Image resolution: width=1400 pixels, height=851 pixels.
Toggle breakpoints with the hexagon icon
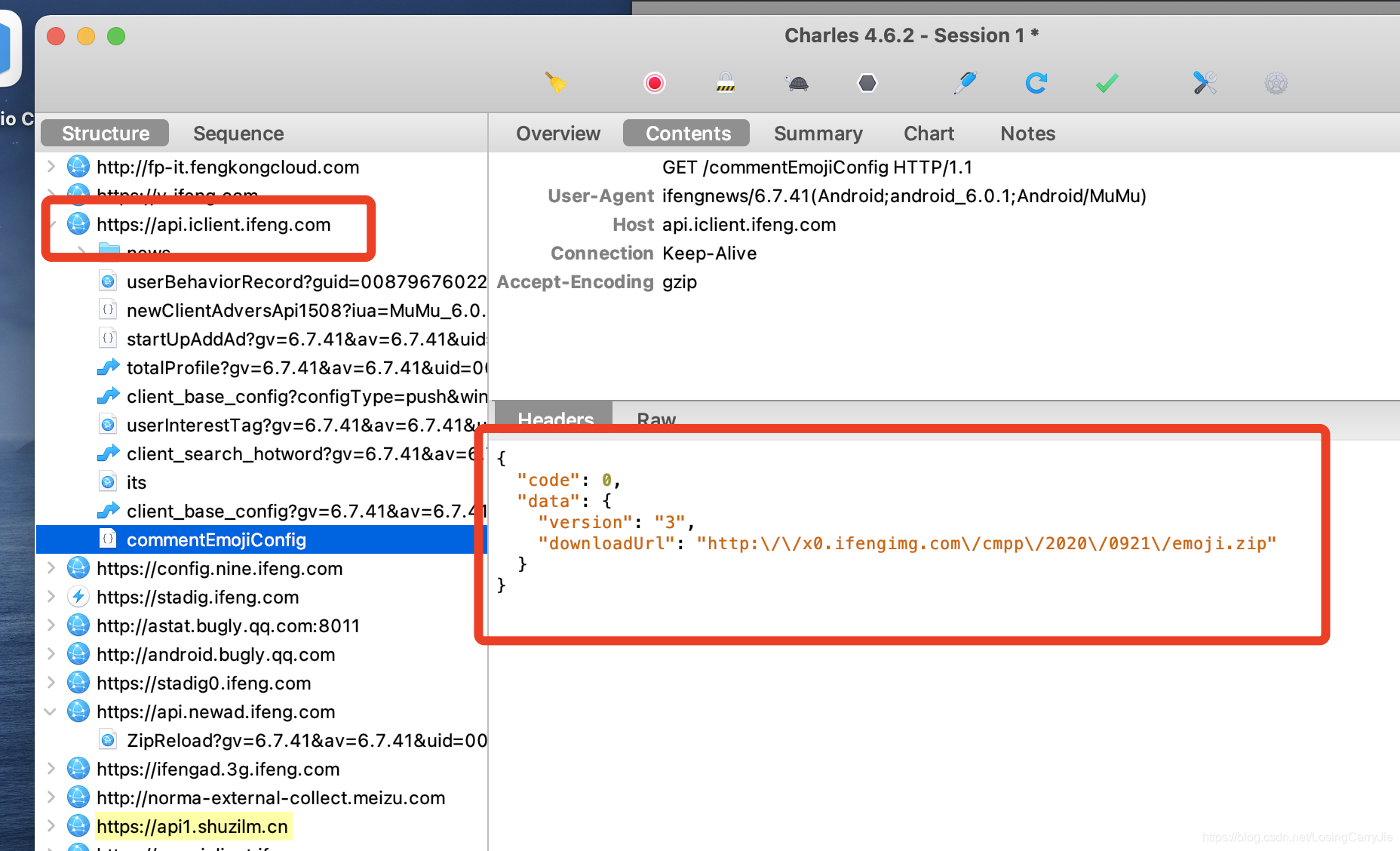(867, 82)
